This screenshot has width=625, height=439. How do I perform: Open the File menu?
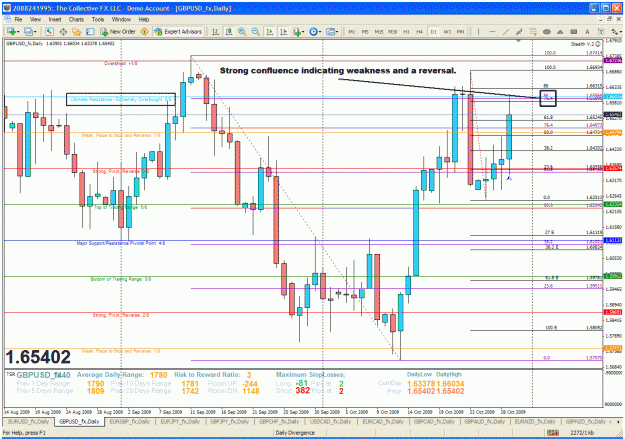tap(18, 19)
